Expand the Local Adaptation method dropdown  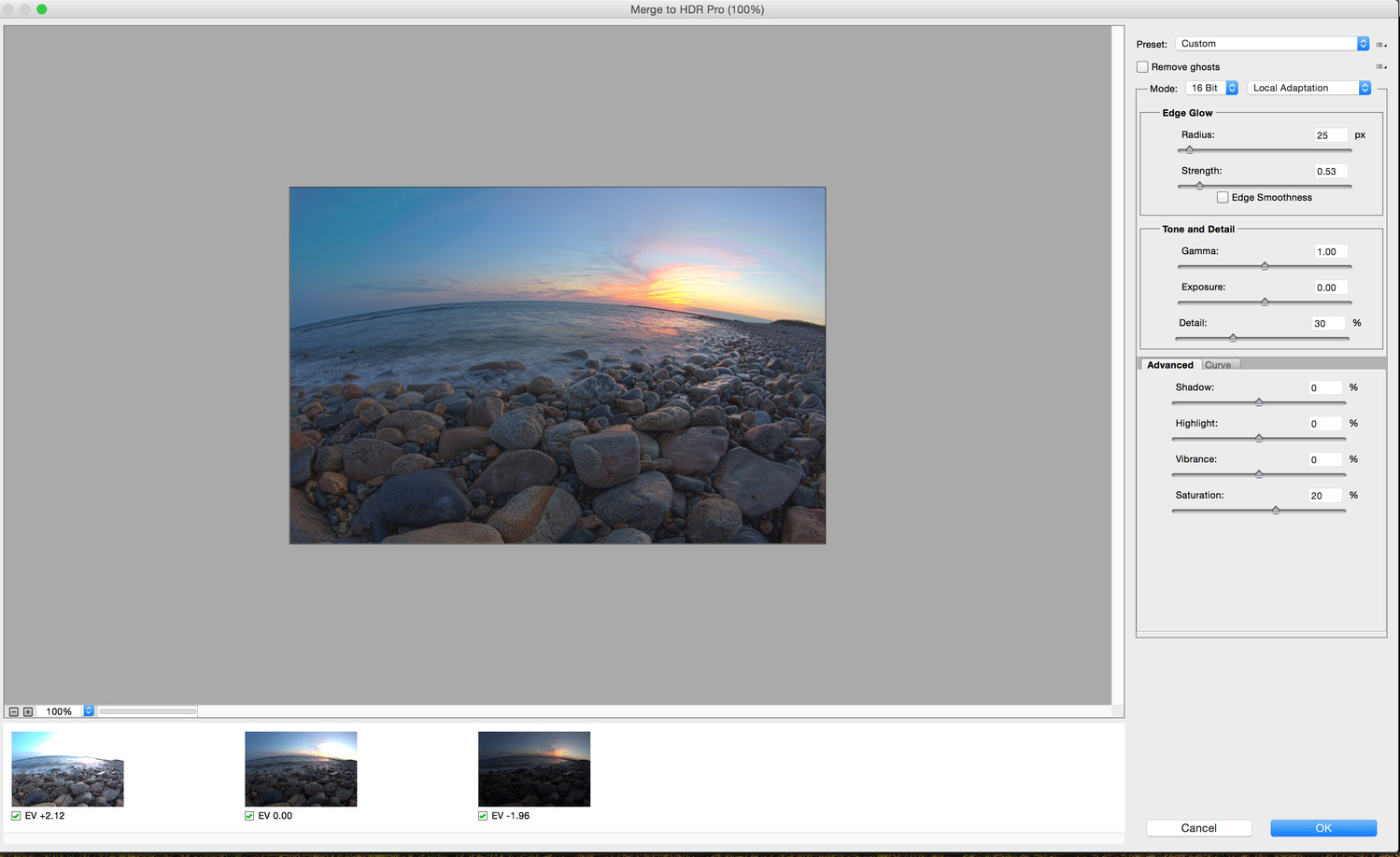tap(1308, 88)
